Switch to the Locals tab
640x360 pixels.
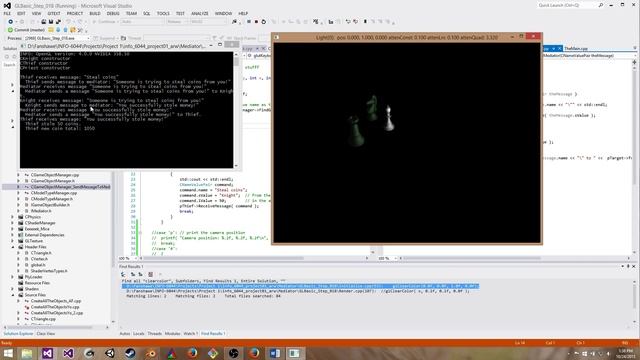[x=138, y=333]
